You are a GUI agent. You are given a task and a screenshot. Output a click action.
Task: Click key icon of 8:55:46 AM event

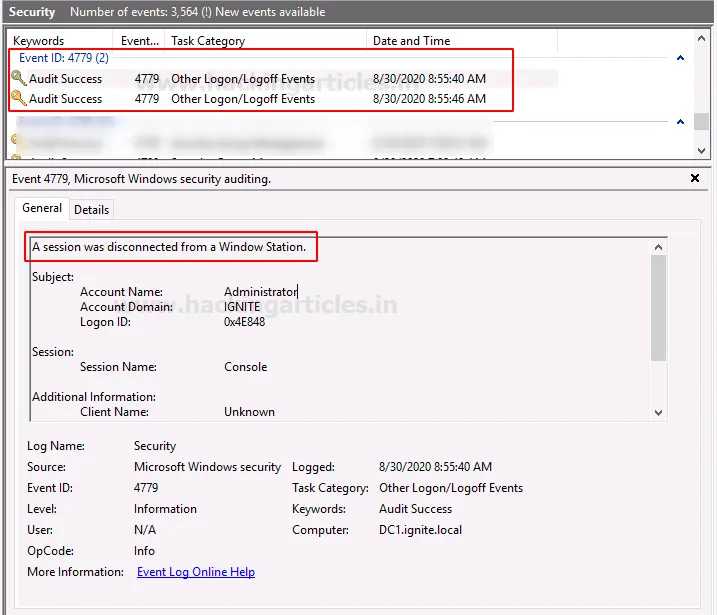click(18, 99)
